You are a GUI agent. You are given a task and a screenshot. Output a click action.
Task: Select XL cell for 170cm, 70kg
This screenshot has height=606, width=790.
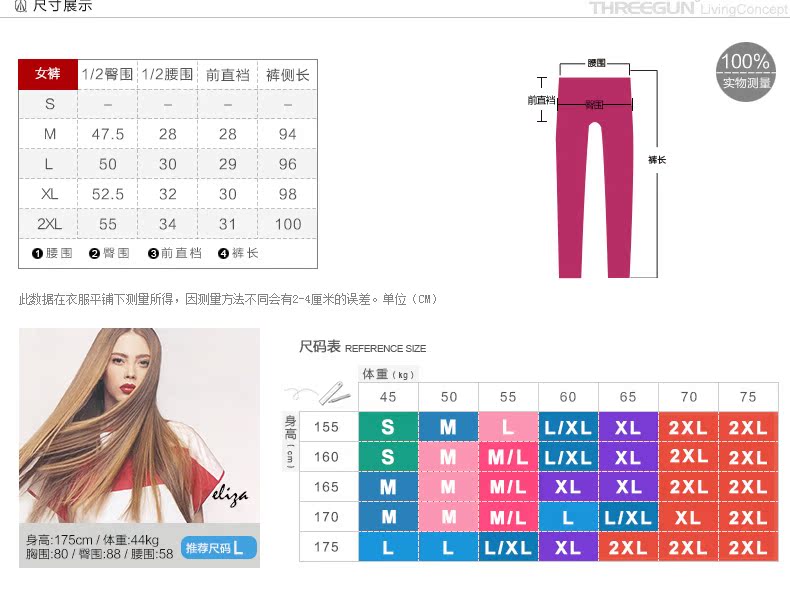(x=688, y=517)
